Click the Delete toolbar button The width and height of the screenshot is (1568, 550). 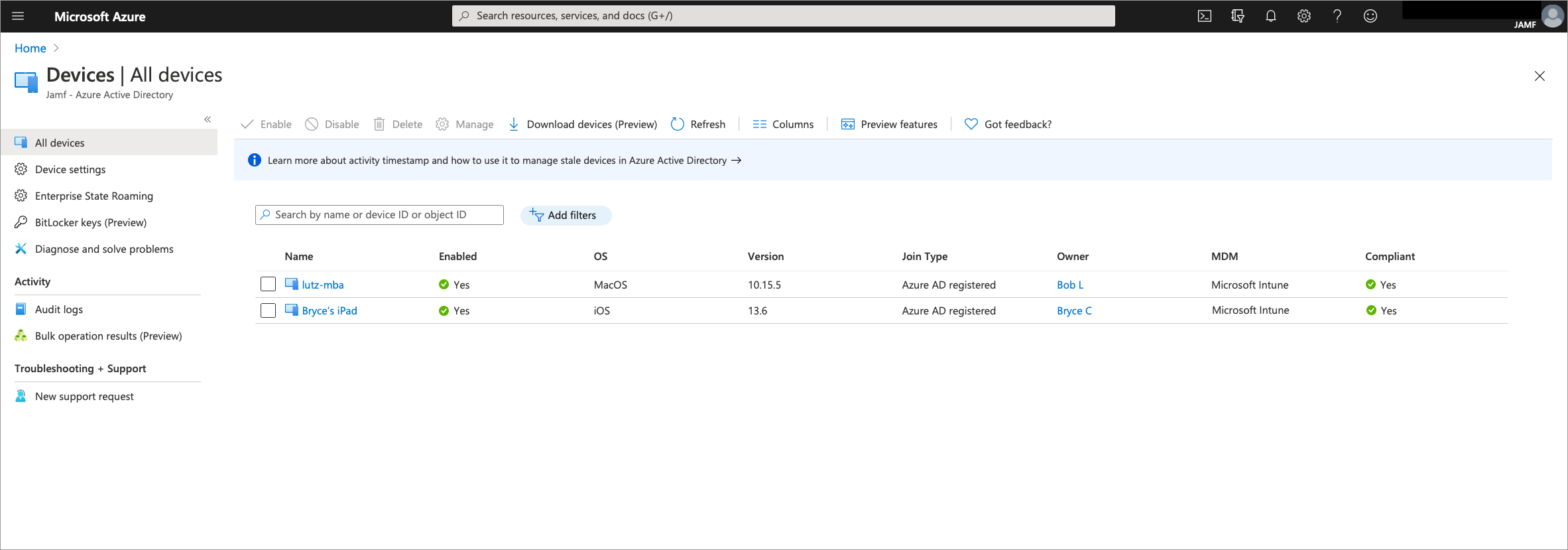point(398,124)
